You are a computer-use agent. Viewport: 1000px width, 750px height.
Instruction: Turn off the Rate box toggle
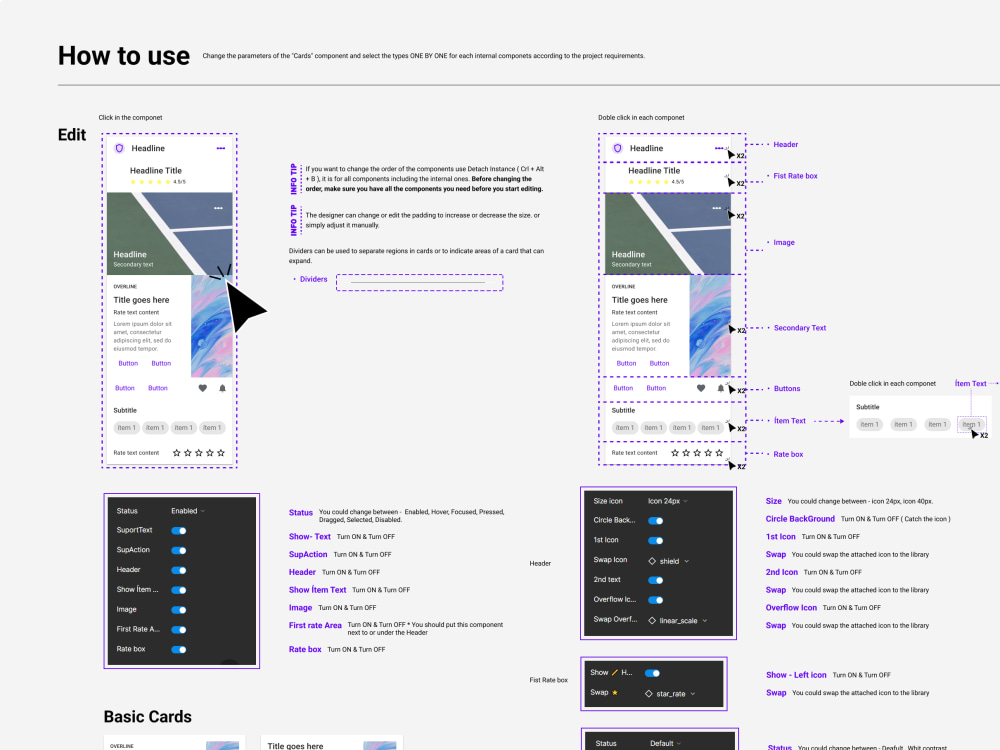click(x=177, y=650)
